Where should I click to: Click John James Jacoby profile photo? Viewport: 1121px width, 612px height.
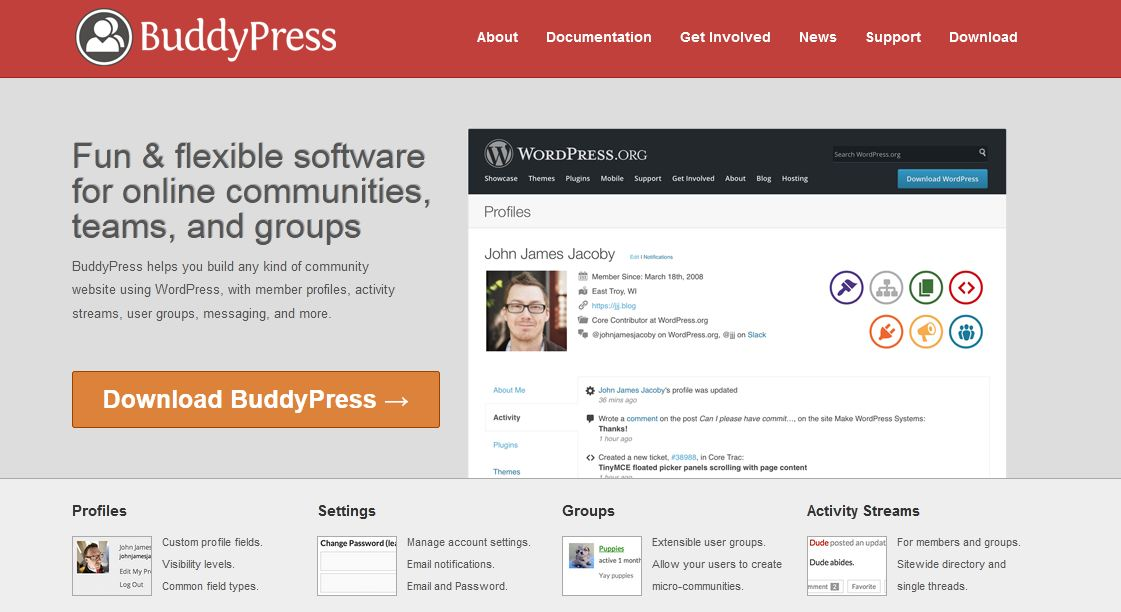[526, 311]
